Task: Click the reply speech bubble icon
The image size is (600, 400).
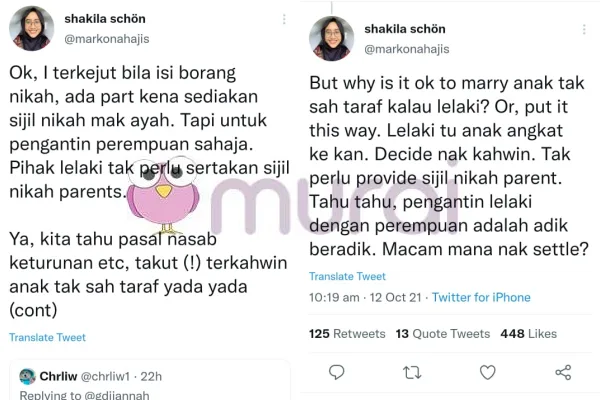Action: [337, 372]
